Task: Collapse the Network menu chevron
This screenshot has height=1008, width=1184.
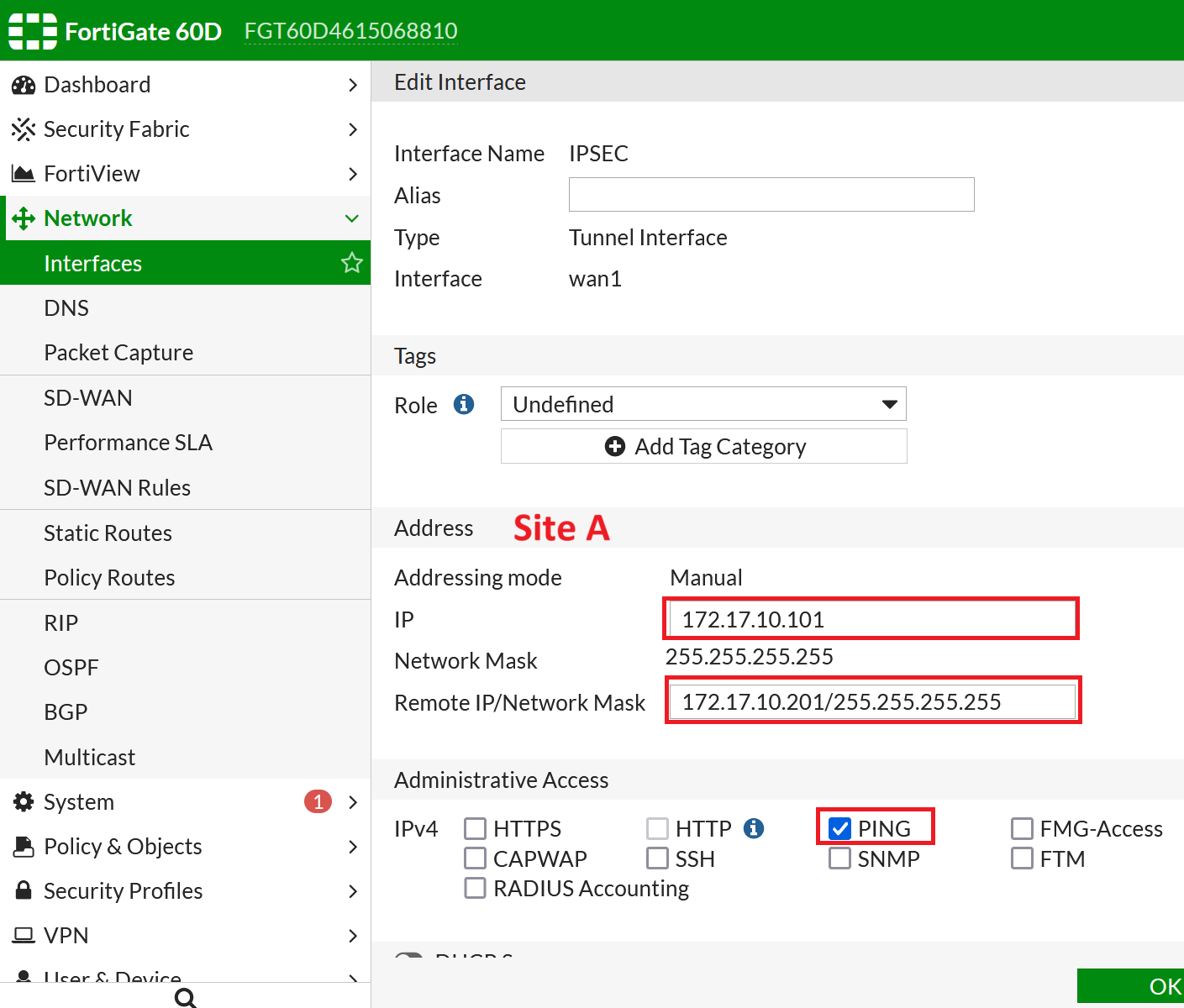Action: (x=352, y=218)
